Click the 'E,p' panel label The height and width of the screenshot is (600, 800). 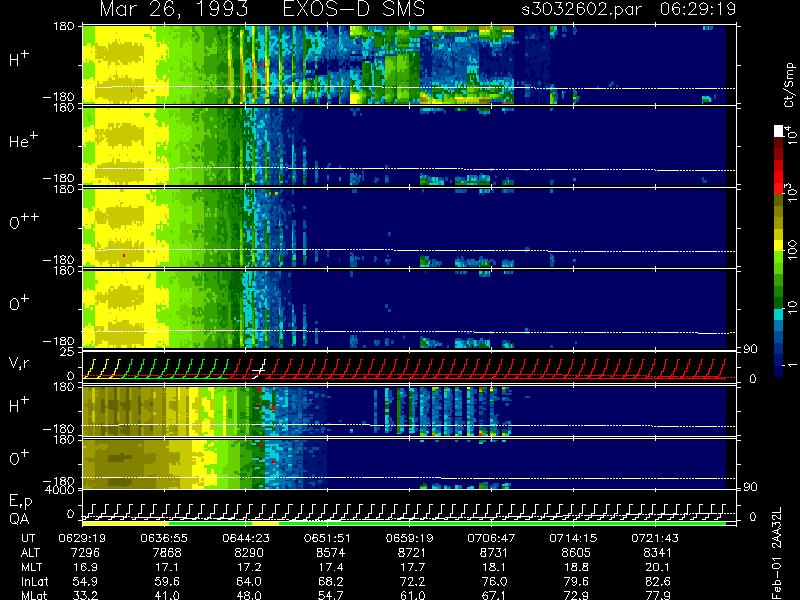20,502
